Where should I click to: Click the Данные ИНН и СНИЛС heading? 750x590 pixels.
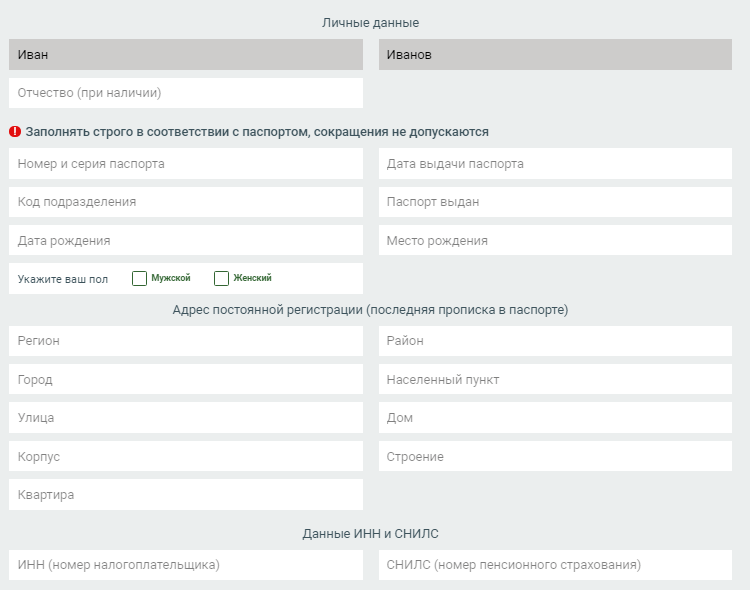pos(370,534)
